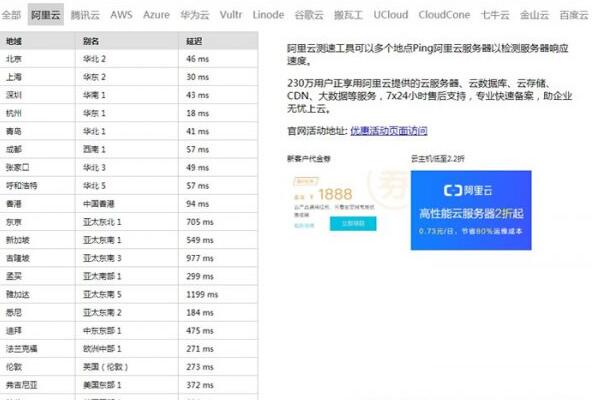Viewport: 600px width, 400px height.
Task: Select the 杭州 region cell
Action: coord(38,113)
